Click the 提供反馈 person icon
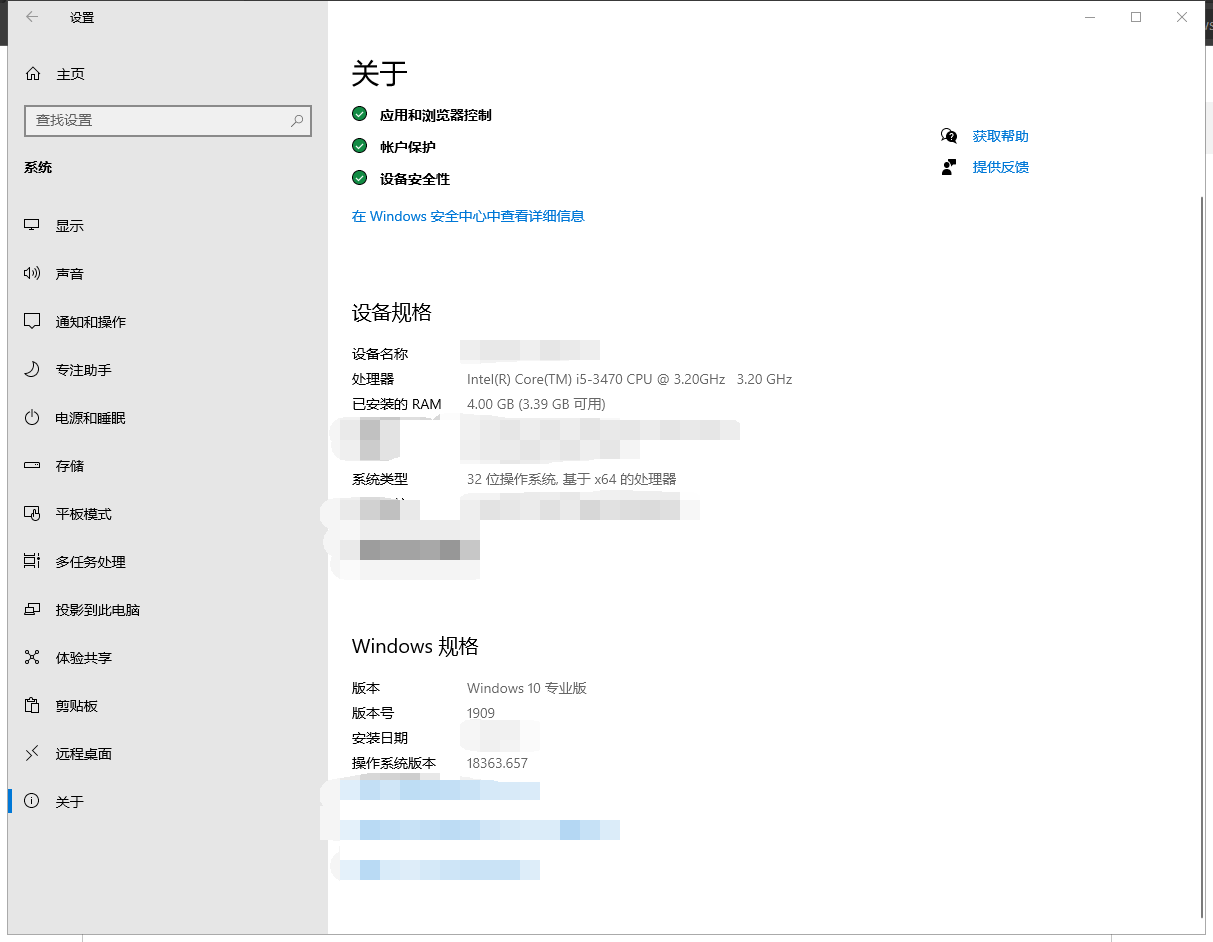The width and height of the screenshot is (1213, 942). click(949, 167)
